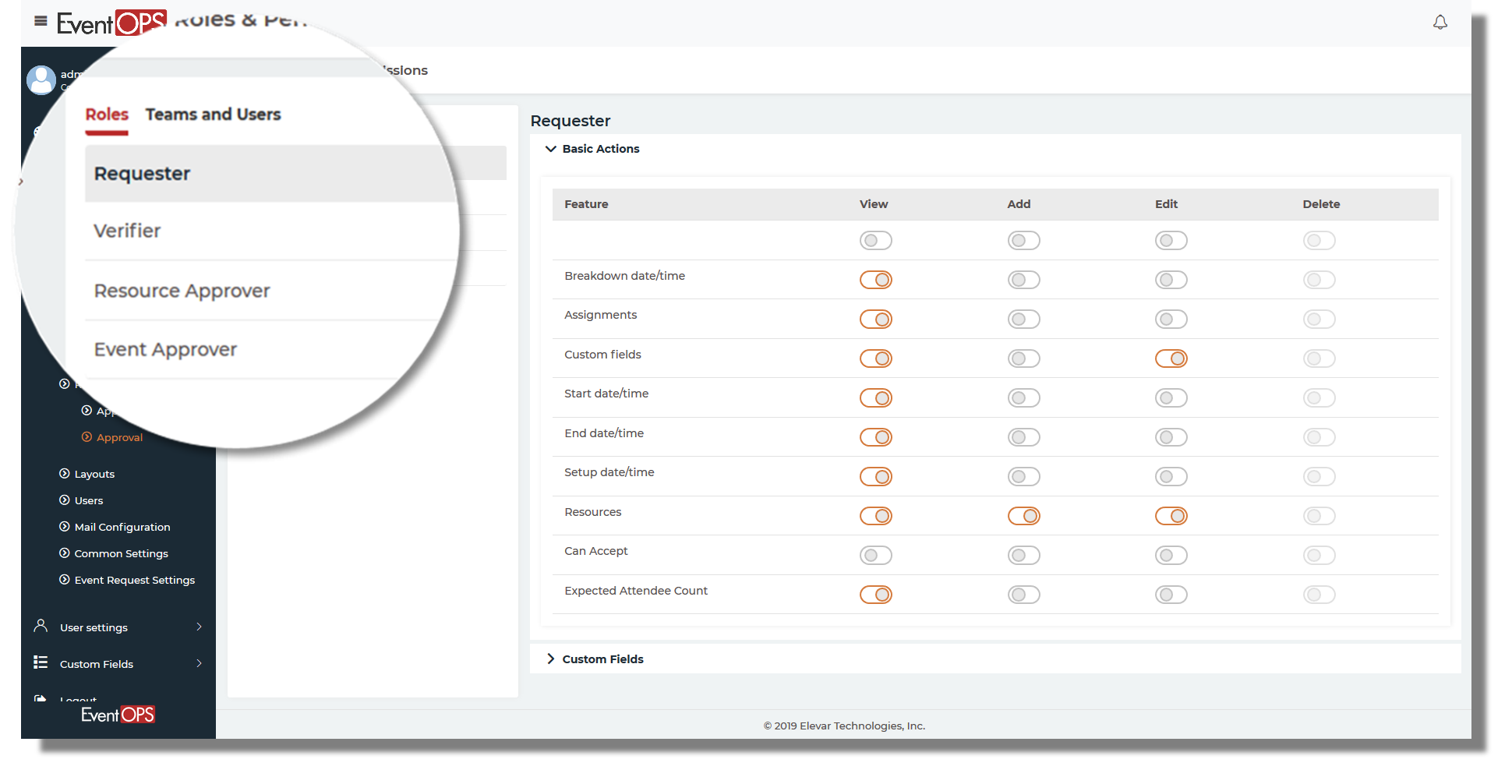The image size is (1512, 784).
Task: Click the Custom Fields list icon
Action: [41, 662]
